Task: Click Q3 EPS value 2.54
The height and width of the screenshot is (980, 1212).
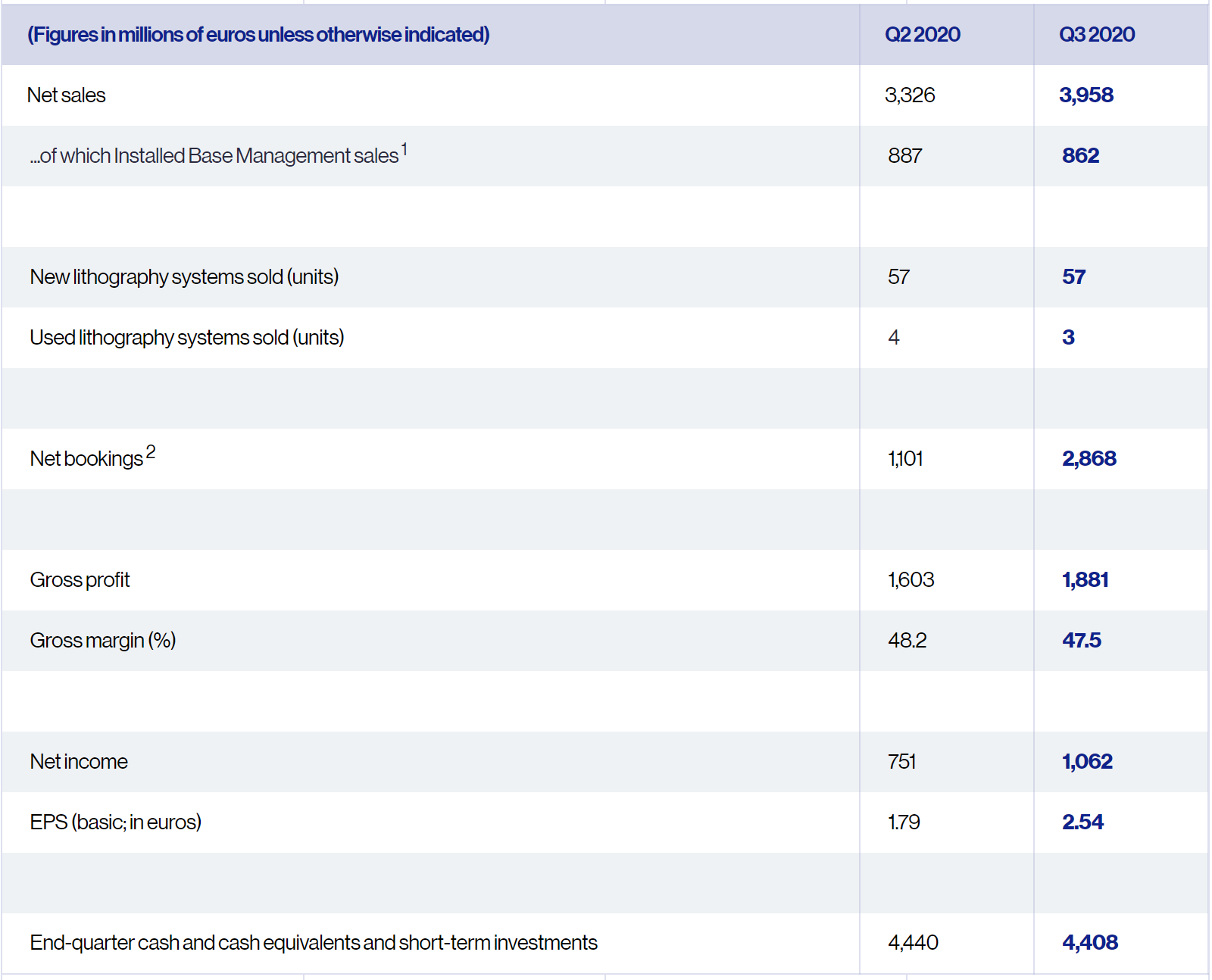Action: coord(1082,822)
